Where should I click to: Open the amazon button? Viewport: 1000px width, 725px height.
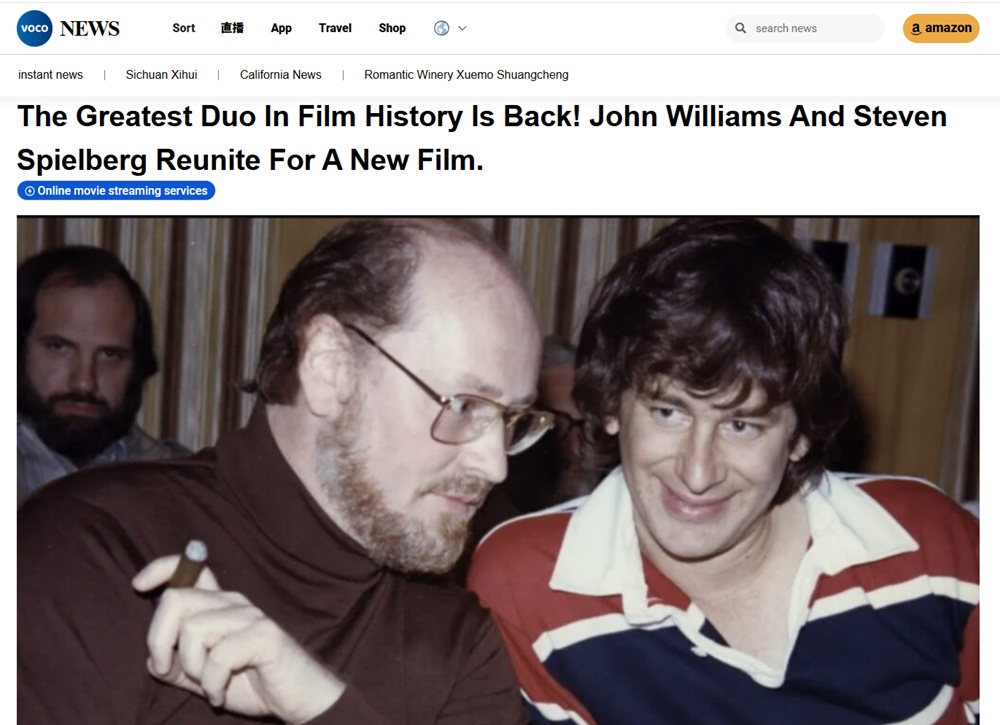coord(941,28)
